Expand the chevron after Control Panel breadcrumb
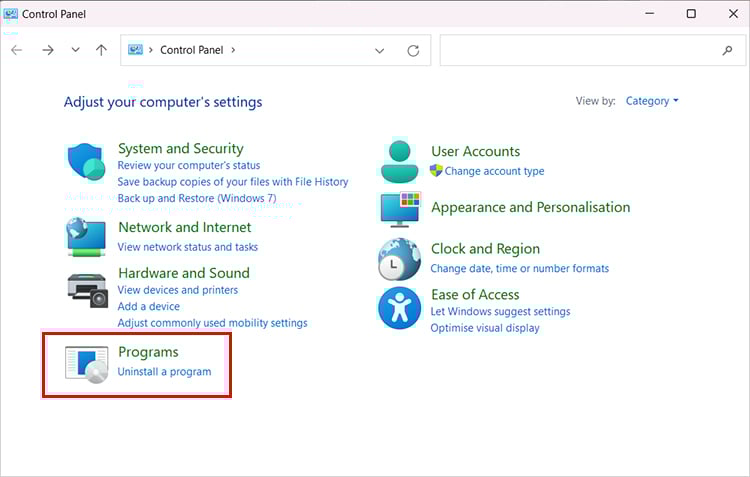 tap(233, 50)
